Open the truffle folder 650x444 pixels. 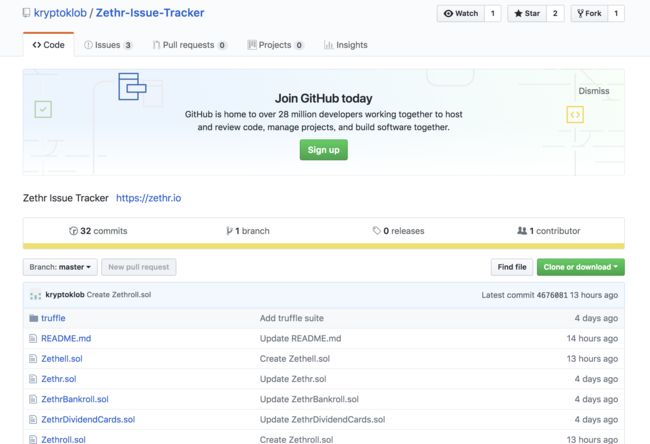coord(53,318)
